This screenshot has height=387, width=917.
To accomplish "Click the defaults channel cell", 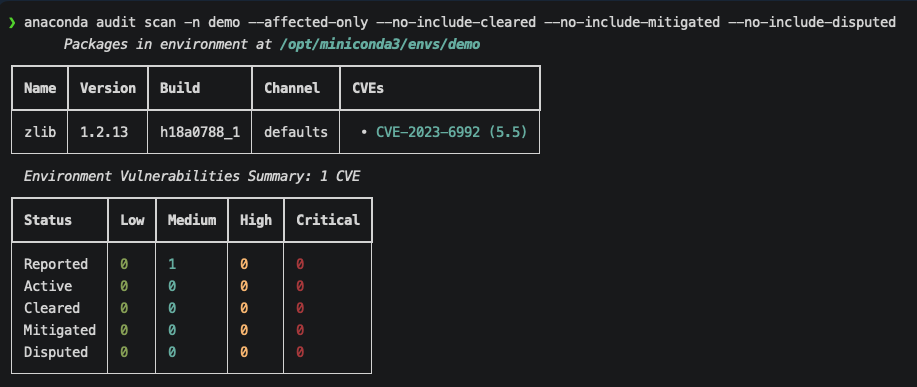I will pos(295,132).
